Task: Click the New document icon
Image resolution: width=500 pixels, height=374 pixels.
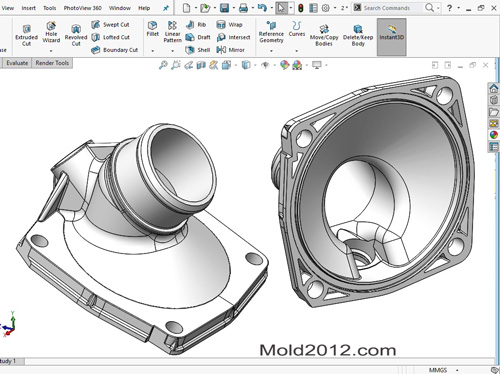Action: coord(186,8)
